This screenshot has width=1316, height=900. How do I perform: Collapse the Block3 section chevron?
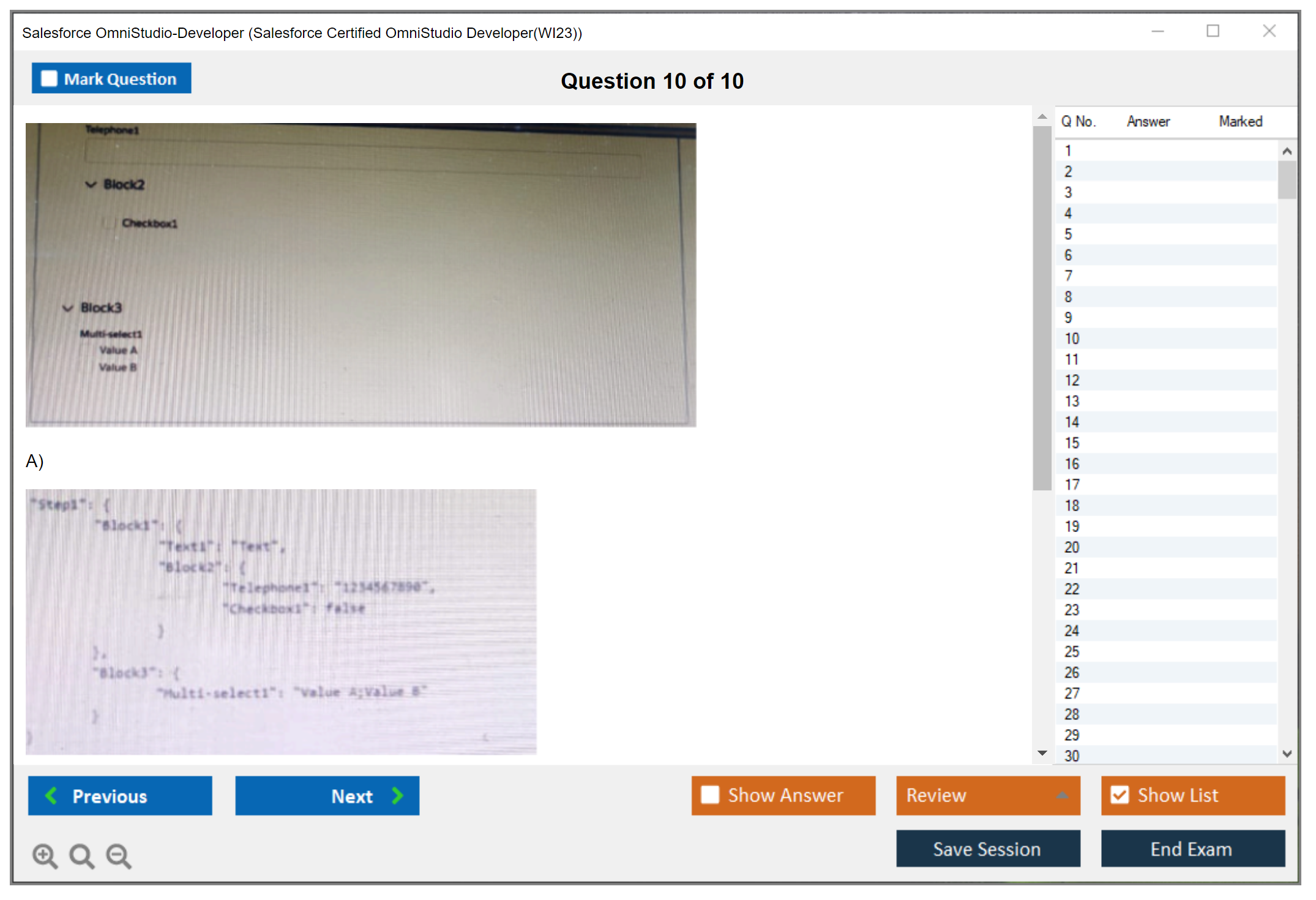(x=68, y=308)
